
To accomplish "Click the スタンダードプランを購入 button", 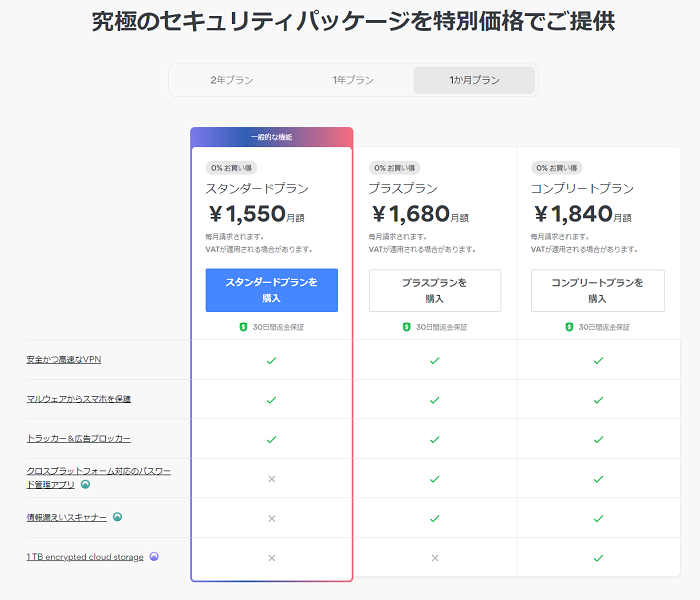I will pyautogui.click(x=271, y=290).
